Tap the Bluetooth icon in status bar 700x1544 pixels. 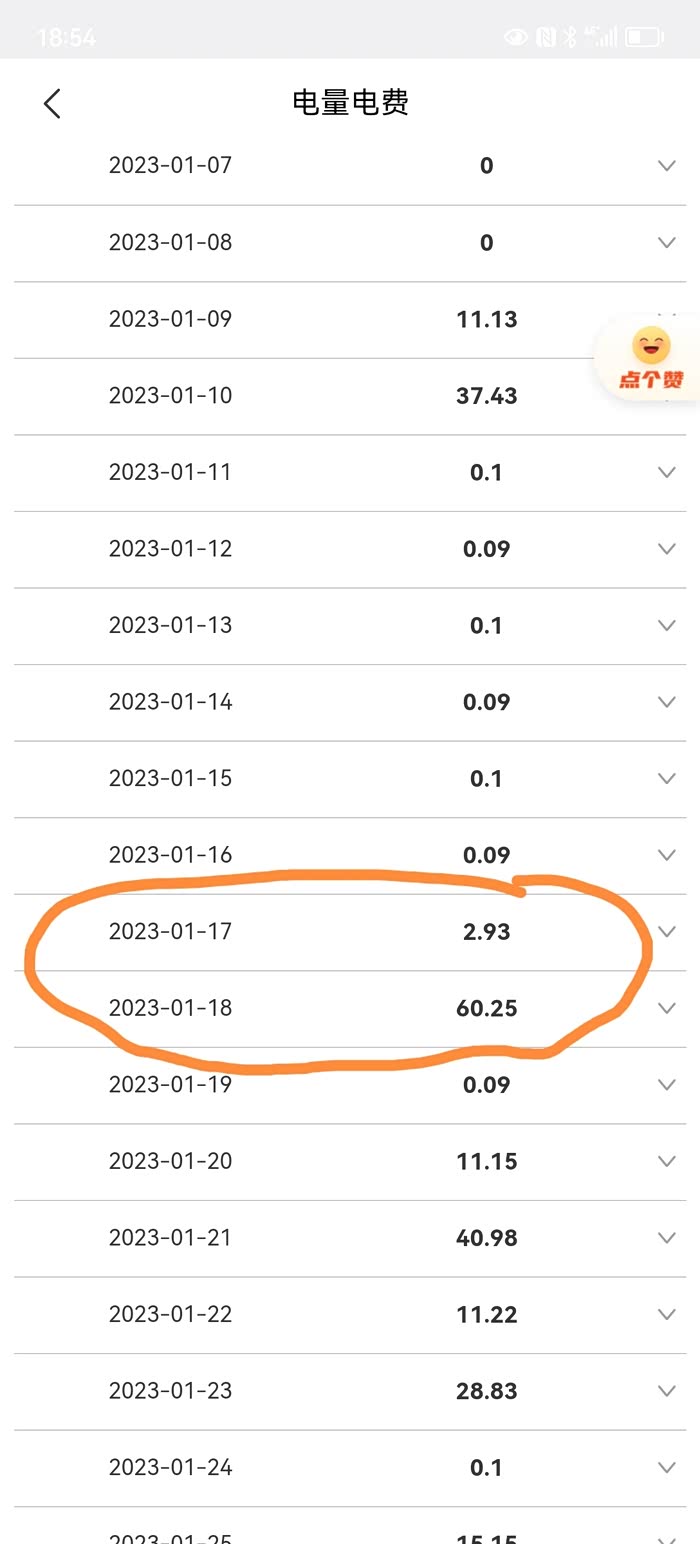[569, 38]
